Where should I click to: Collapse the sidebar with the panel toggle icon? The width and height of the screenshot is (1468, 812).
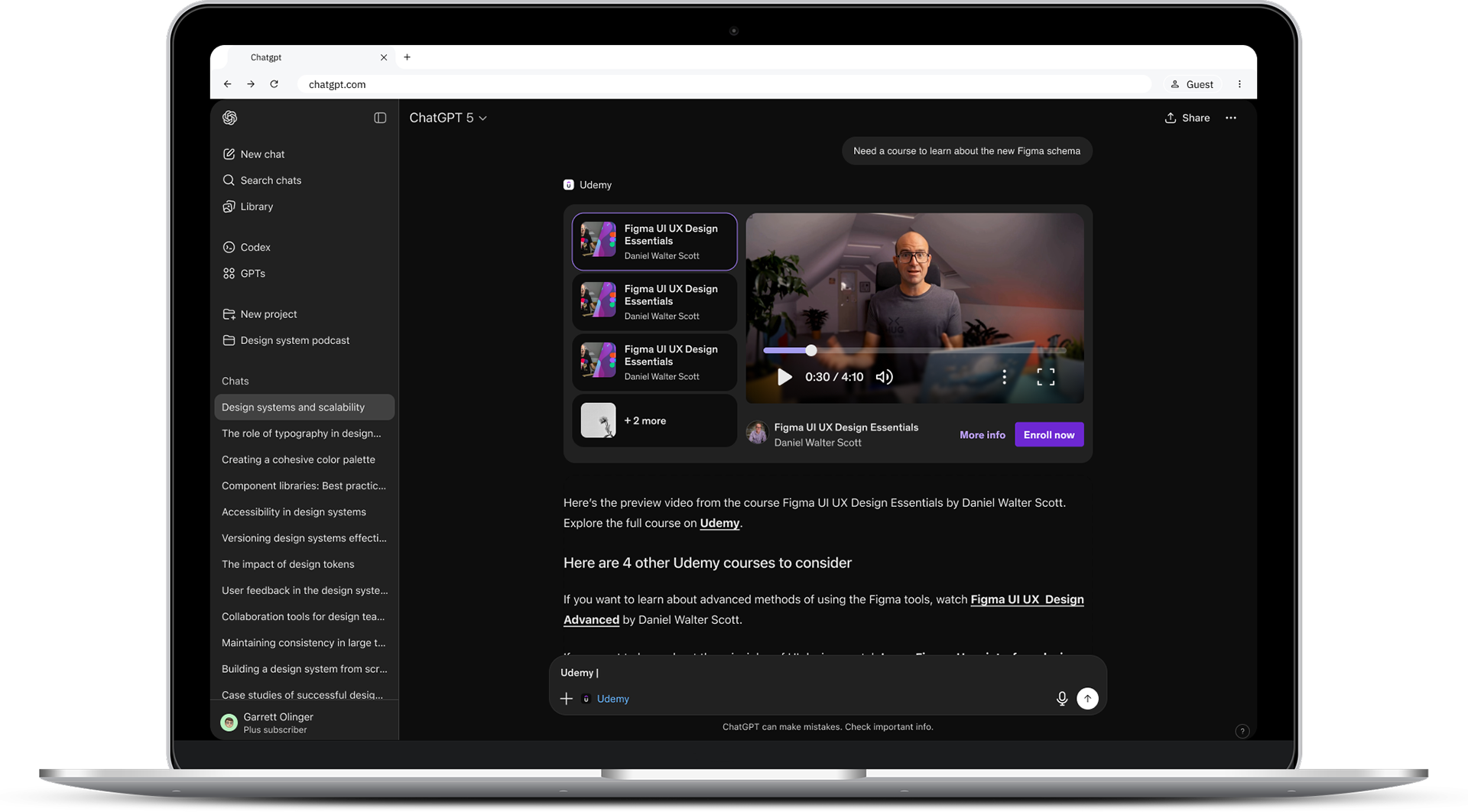click(380, 118)
